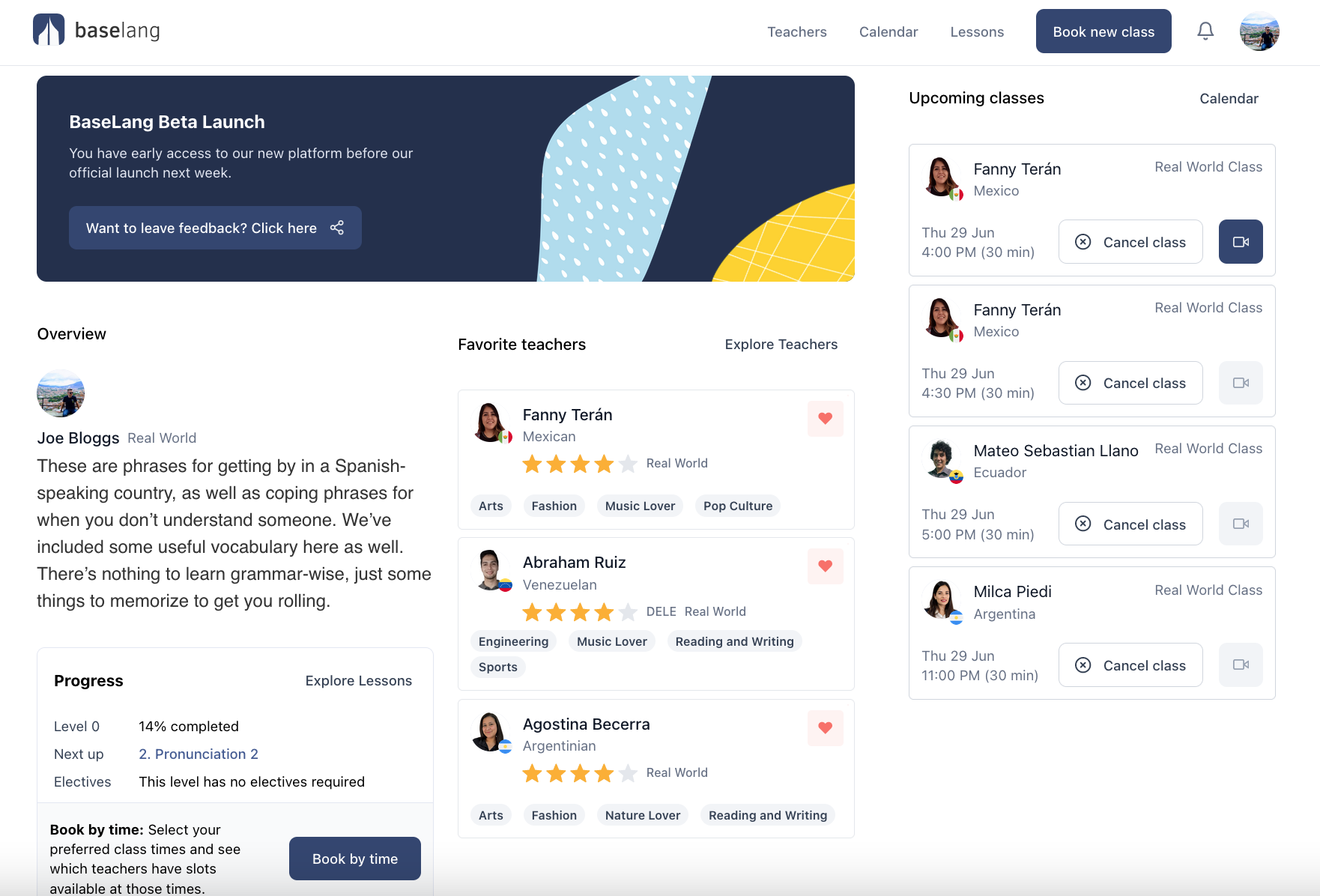Click Arts tag on Fanny Terán card

click(x=491, y=506)
